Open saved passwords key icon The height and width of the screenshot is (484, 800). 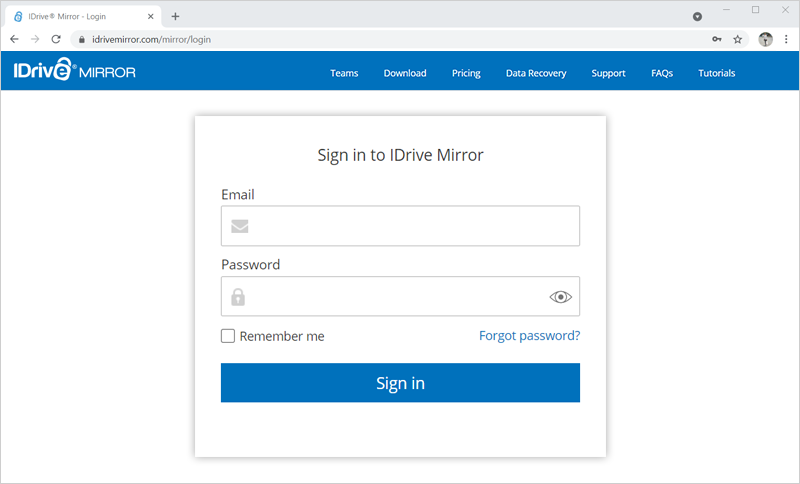[717, 39]
